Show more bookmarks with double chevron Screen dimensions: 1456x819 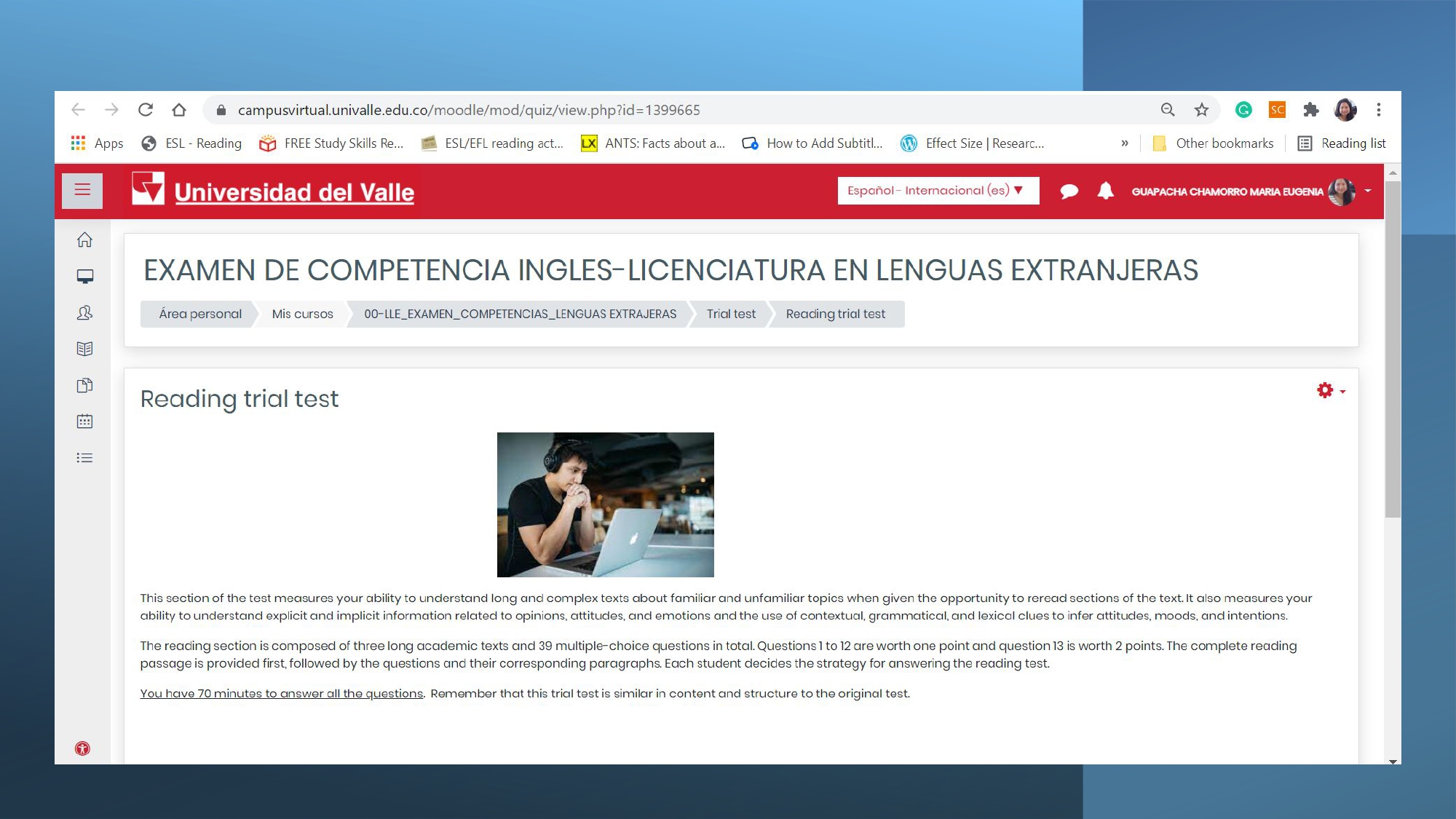(x=1125, y=143)
